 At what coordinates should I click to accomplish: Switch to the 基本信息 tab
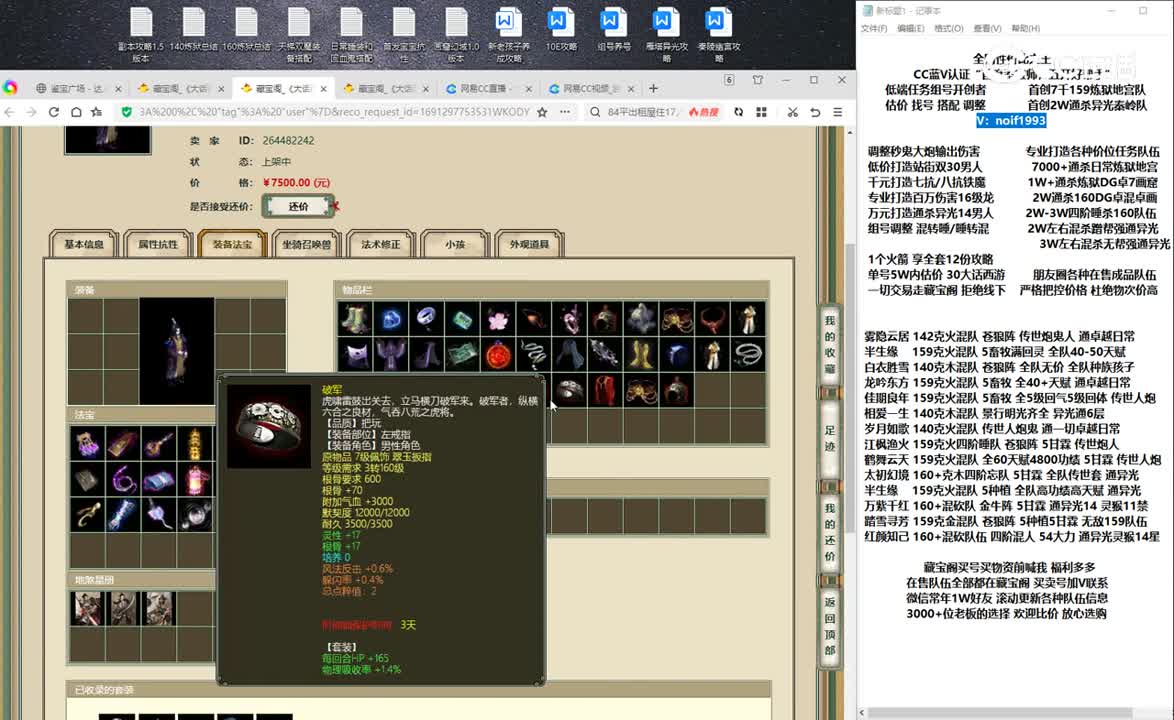[x=84, y=245]
